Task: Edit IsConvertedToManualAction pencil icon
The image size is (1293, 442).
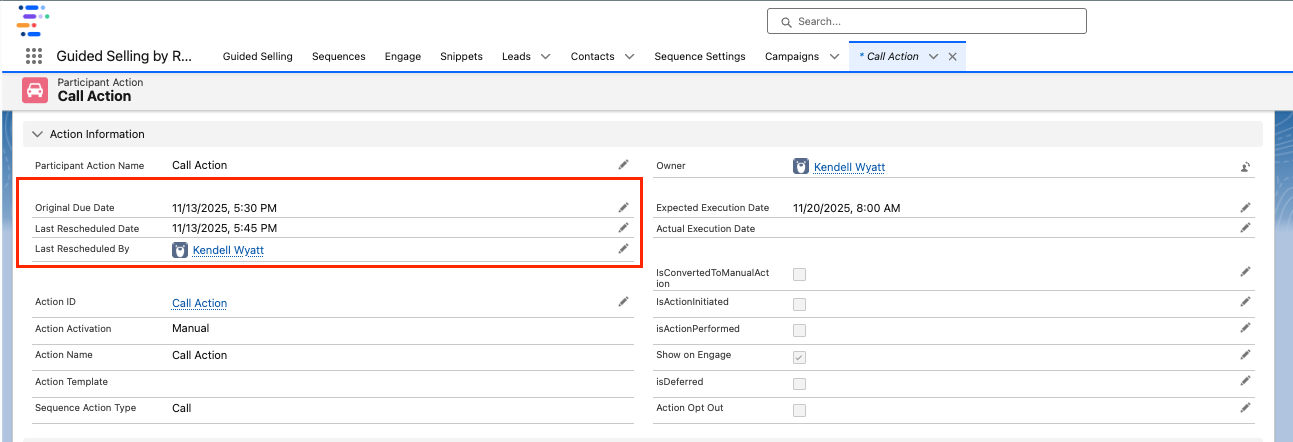Action: (x=1245, y=271)
